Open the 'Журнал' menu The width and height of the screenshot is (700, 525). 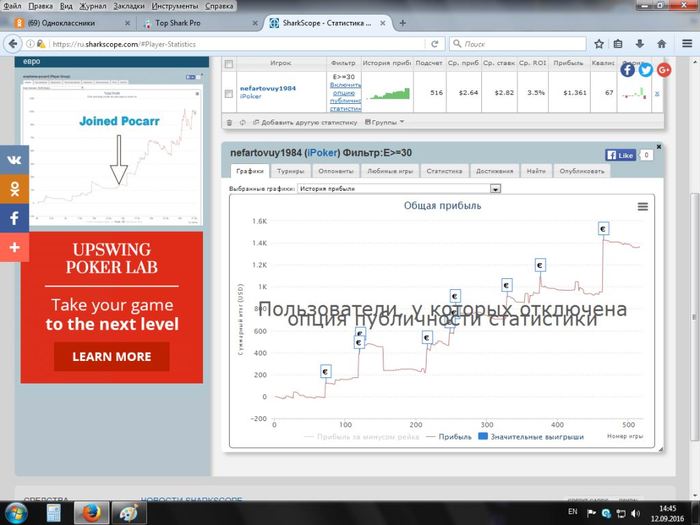pos(93,6)
